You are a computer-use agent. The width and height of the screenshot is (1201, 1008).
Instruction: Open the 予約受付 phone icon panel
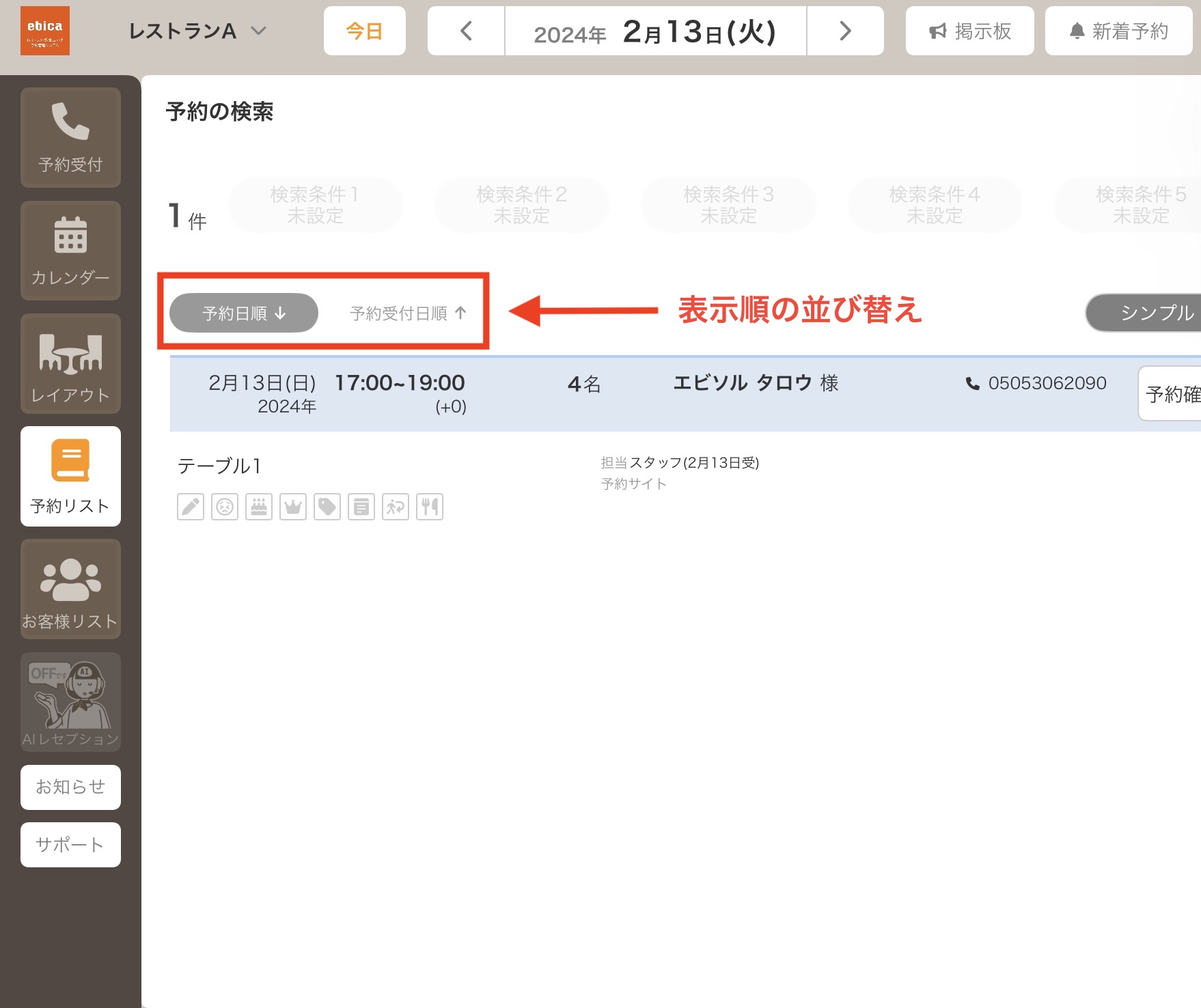tap(70, 137)
